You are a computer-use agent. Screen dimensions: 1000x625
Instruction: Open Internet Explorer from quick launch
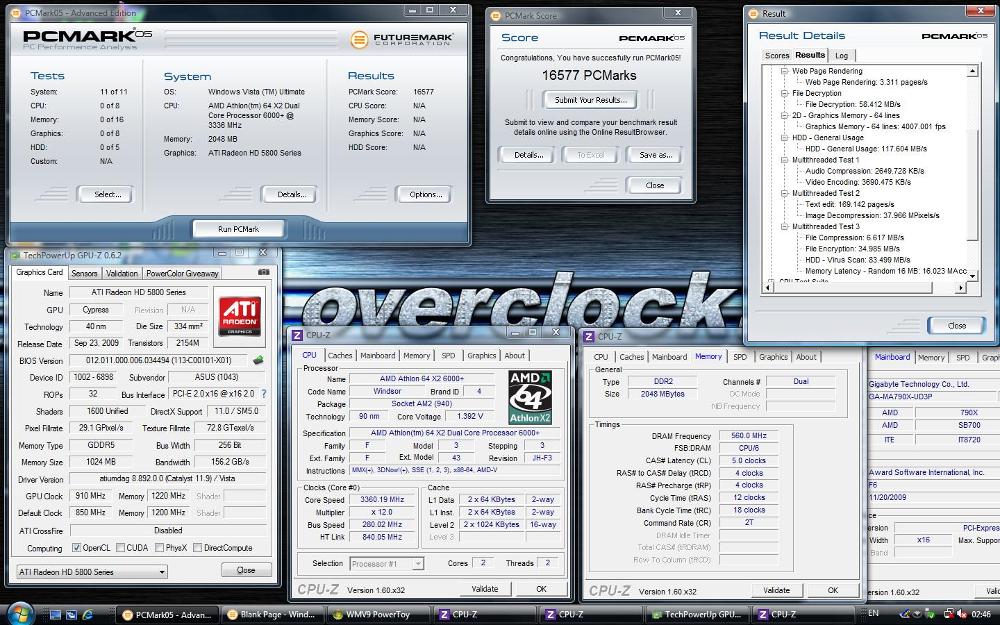click(x=88, y=615)
